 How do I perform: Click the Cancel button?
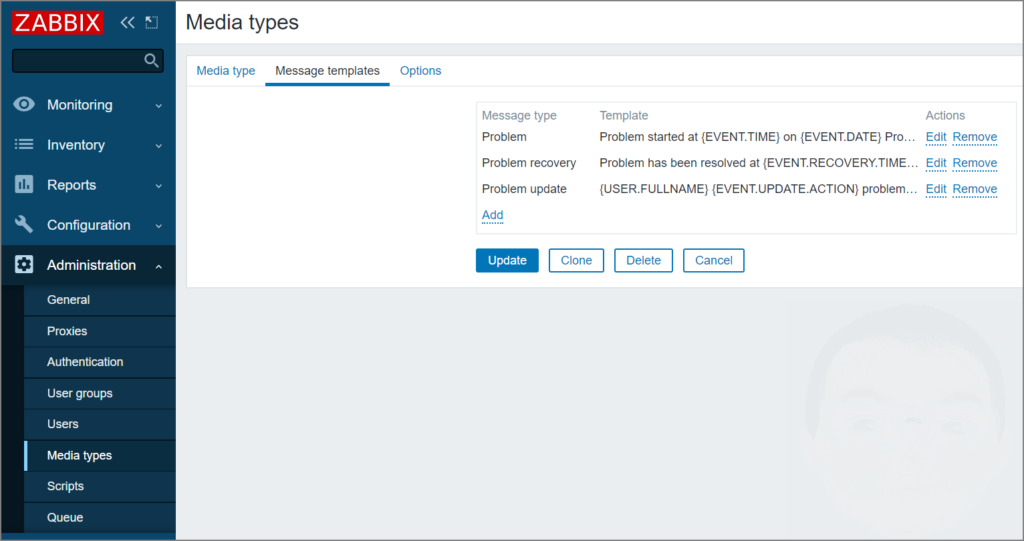[713, 260]
